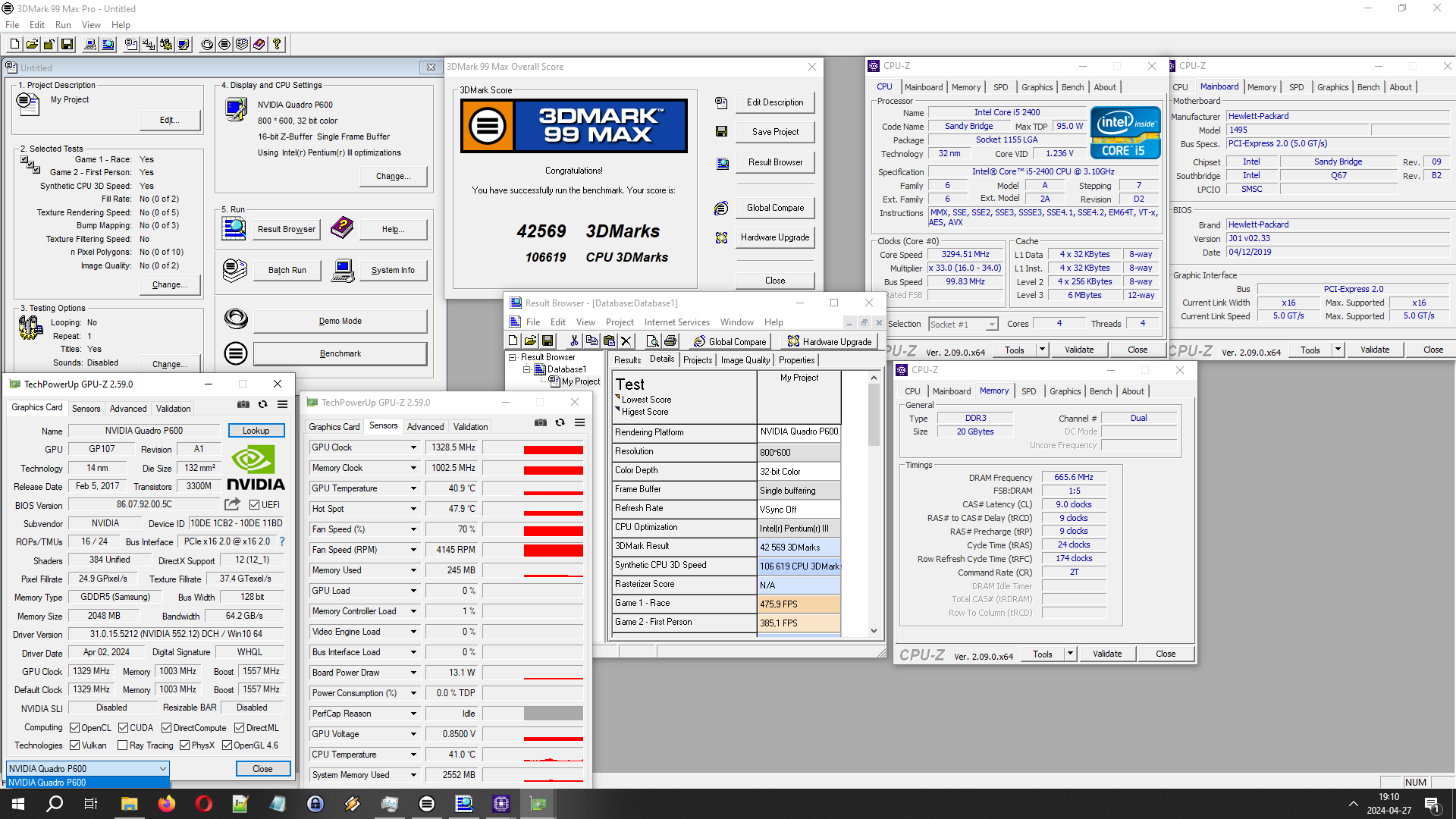Open the GPU Temperature sensor dropdown
1456x819 pixels.
[x=414, y=488]
